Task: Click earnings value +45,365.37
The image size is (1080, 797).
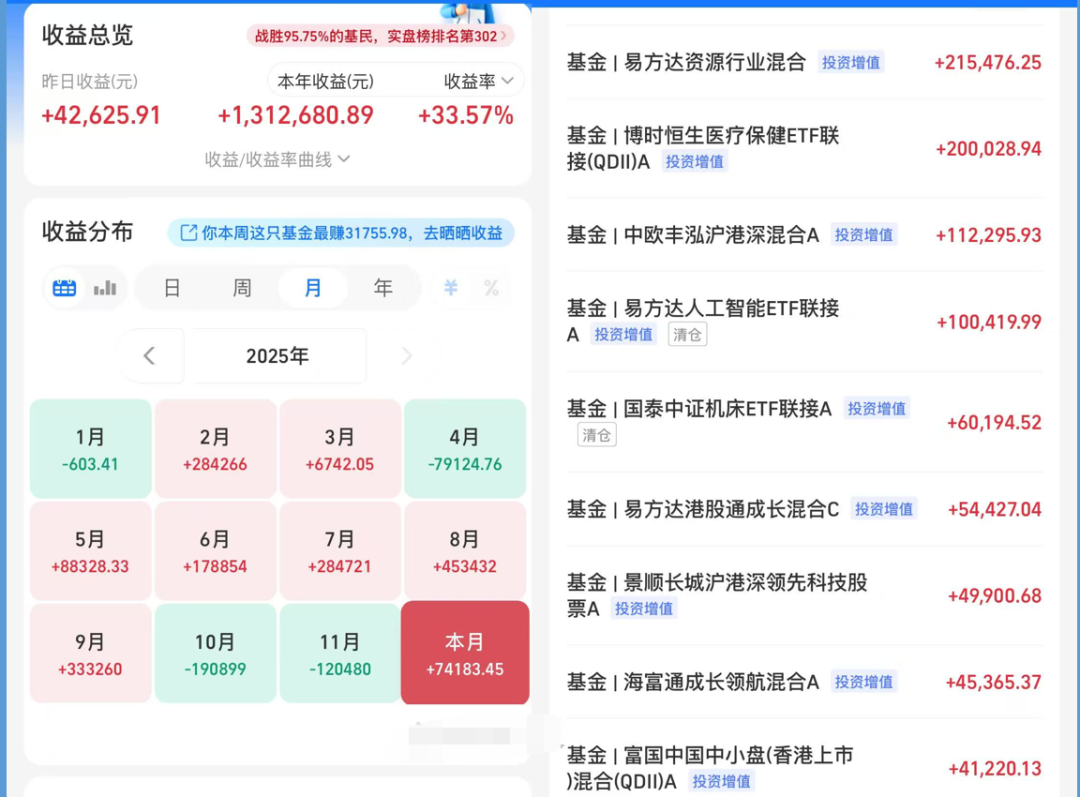Action: pos(993,683)
